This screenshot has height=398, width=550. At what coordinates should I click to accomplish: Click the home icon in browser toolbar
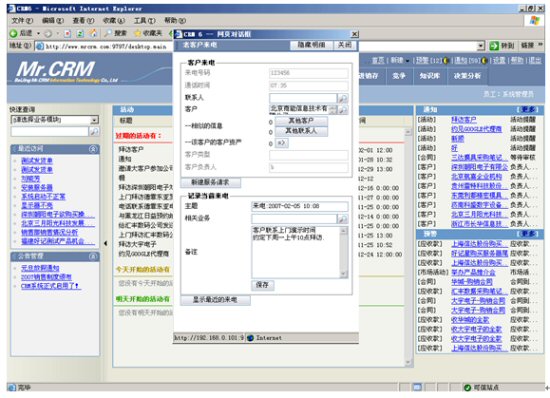93,33
